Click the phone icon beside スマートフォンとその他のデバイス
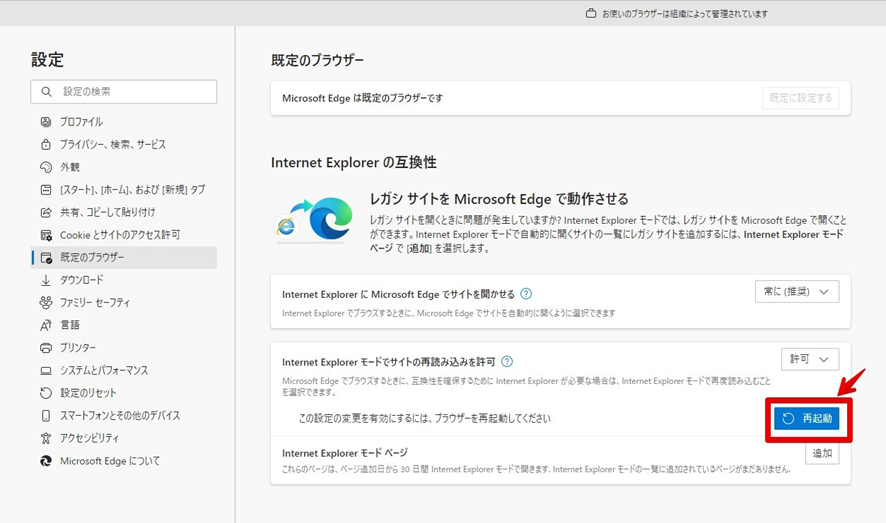Screen dimensions: 886x523 pyautogui.click(x=46, y=416)
